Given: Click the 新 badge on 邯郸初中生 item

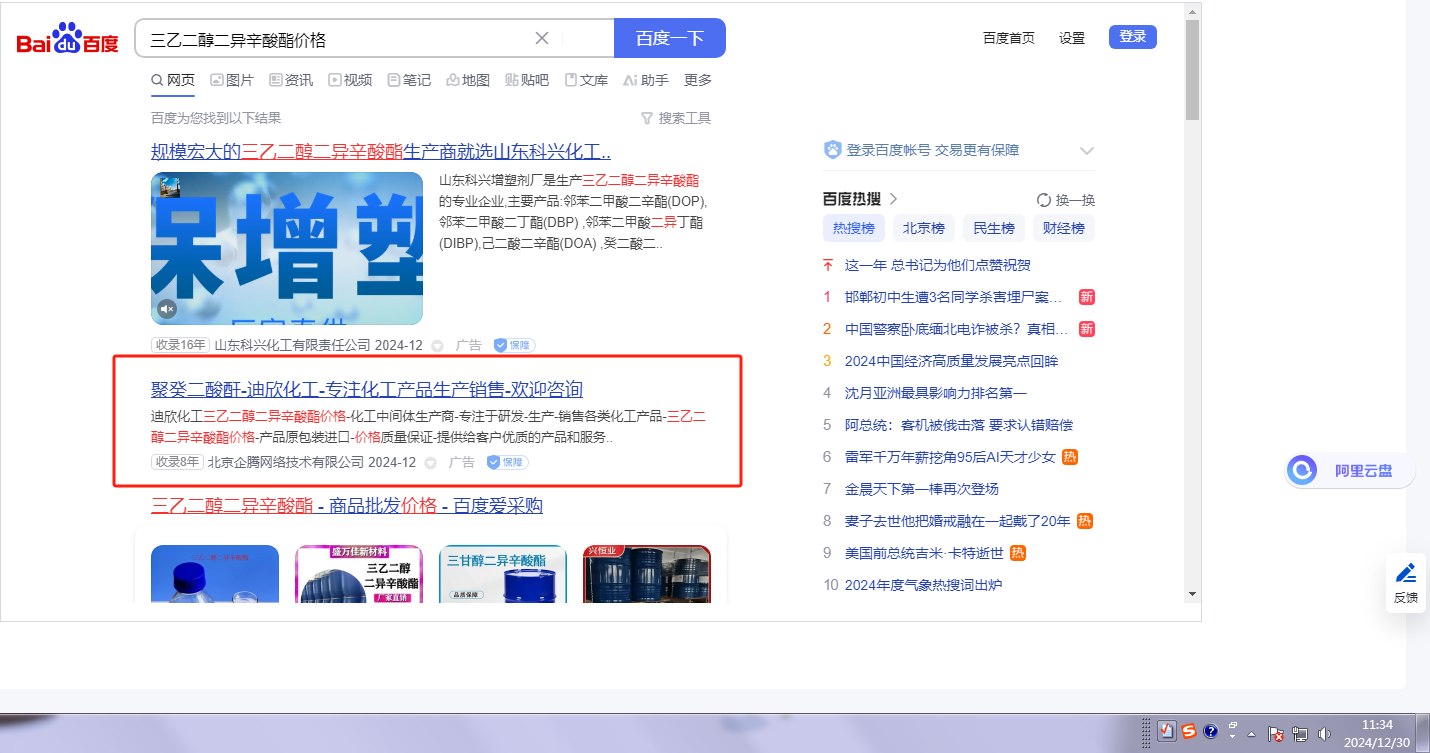Looking at the screenshot, I should point(1087,297).
